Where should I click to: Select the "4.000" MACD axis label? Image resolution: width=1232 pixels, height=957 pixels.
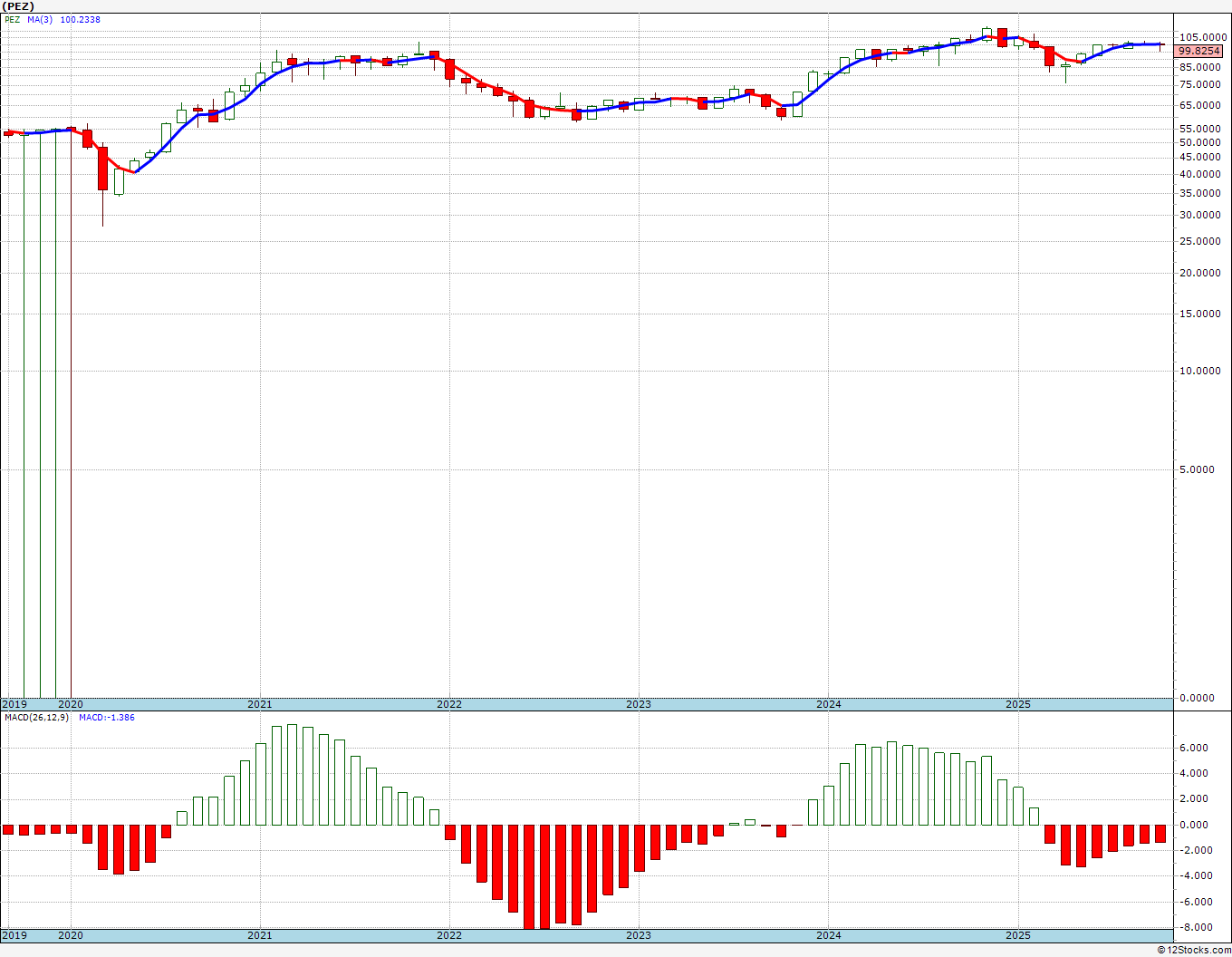point(1196,773)
